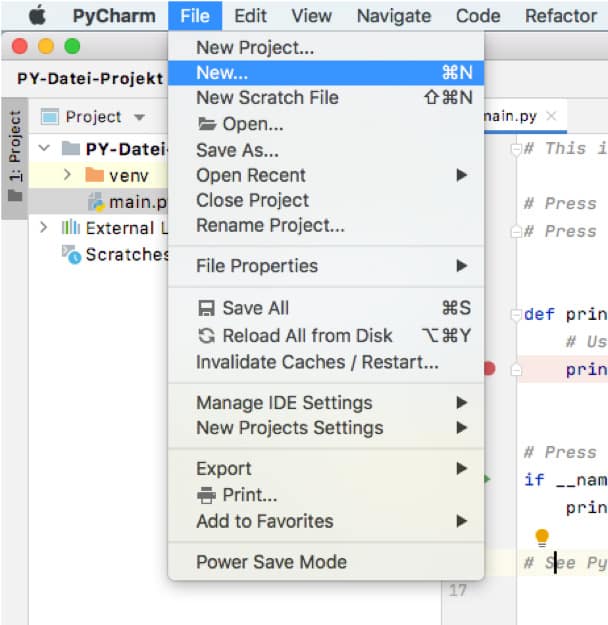608x625 pixels.
Task: Choose Save As... menu entry
Action: [x=326, y=150]
